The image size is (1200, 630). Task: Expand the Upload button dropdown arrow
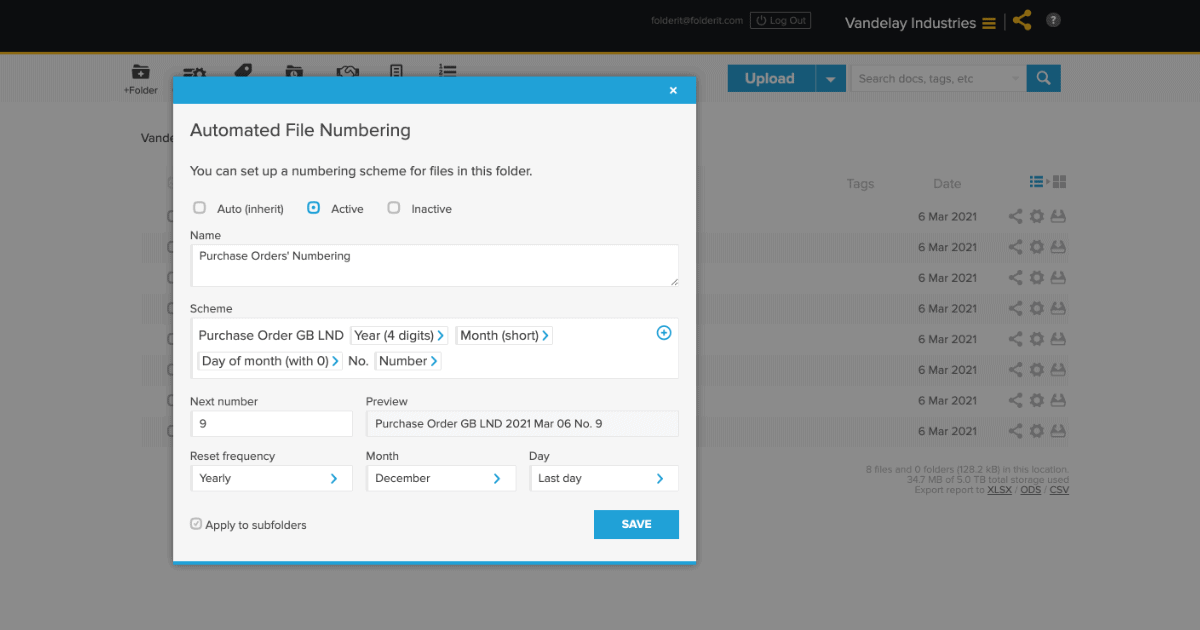pos(830,78)
